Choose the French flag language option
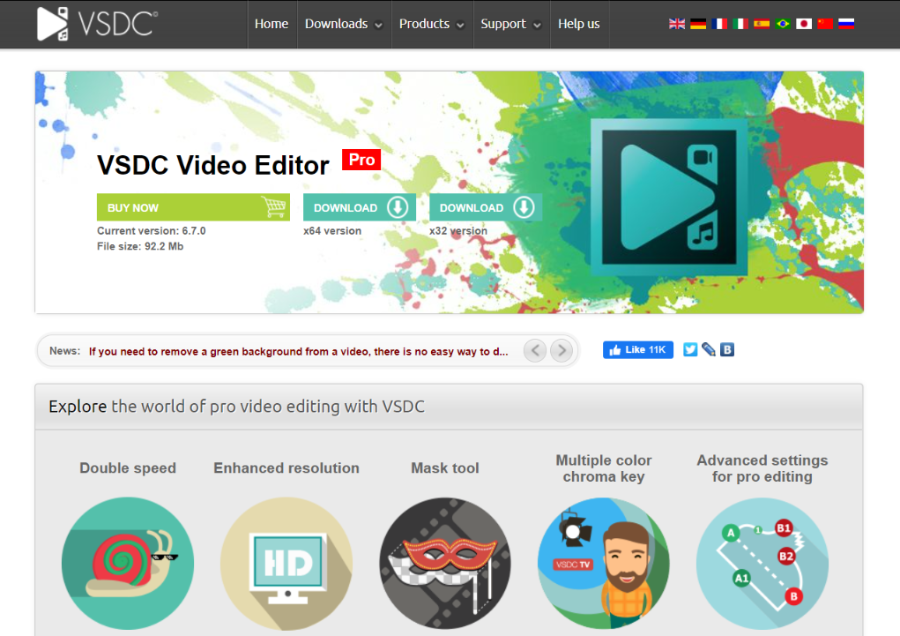900x636 pixels. pos(719,24)
